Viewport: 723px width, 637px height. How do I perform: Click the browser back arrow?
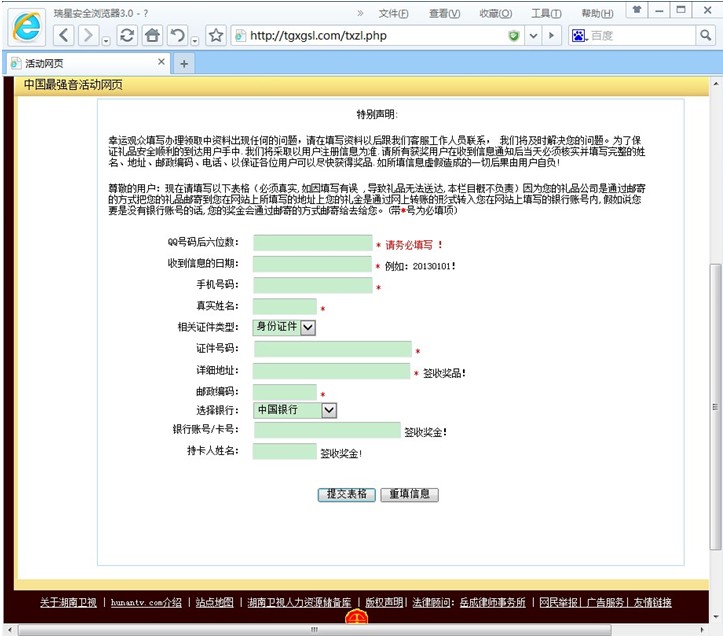(64, 35)
